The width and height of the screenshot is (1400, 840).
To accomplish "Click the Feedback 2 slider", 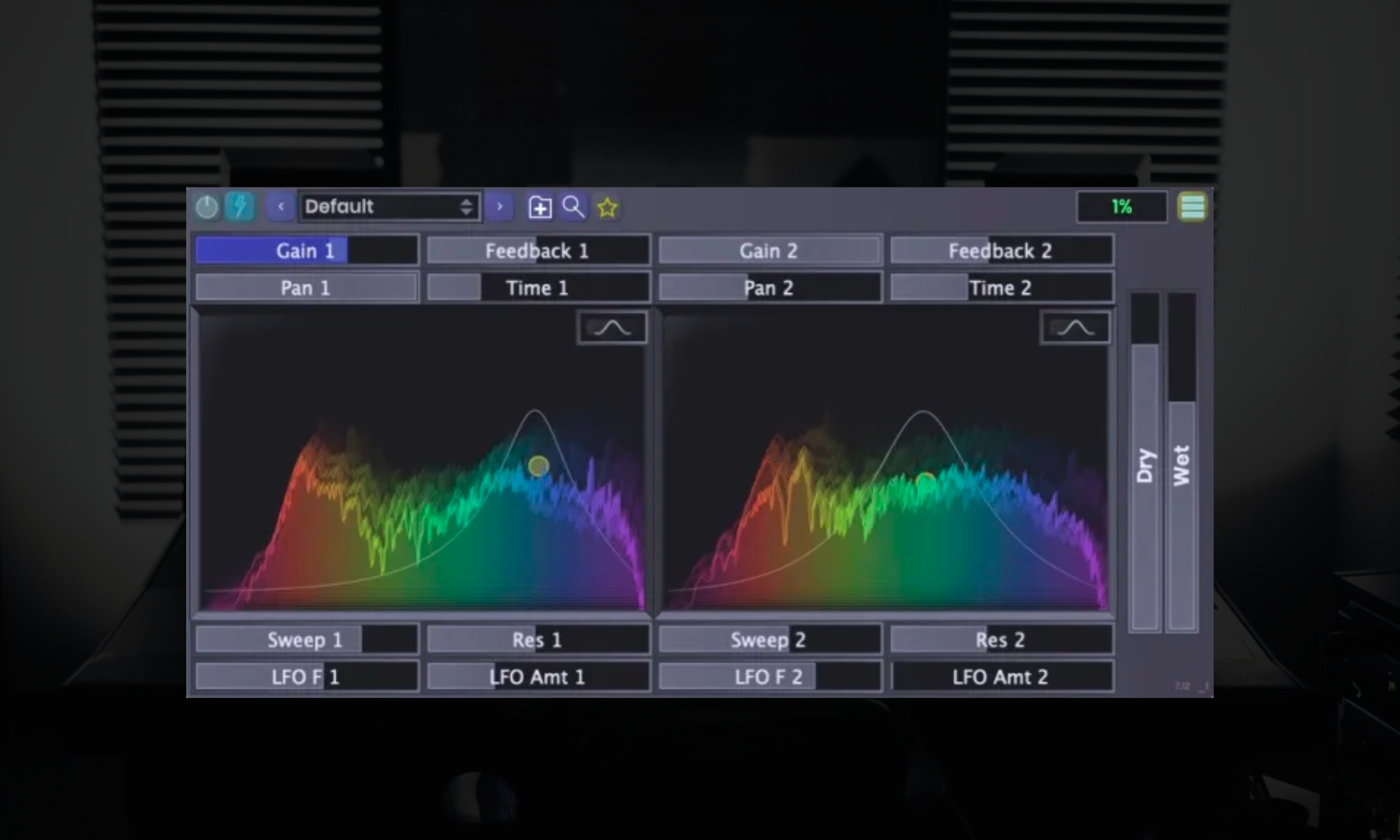I will click(1000, 251).
